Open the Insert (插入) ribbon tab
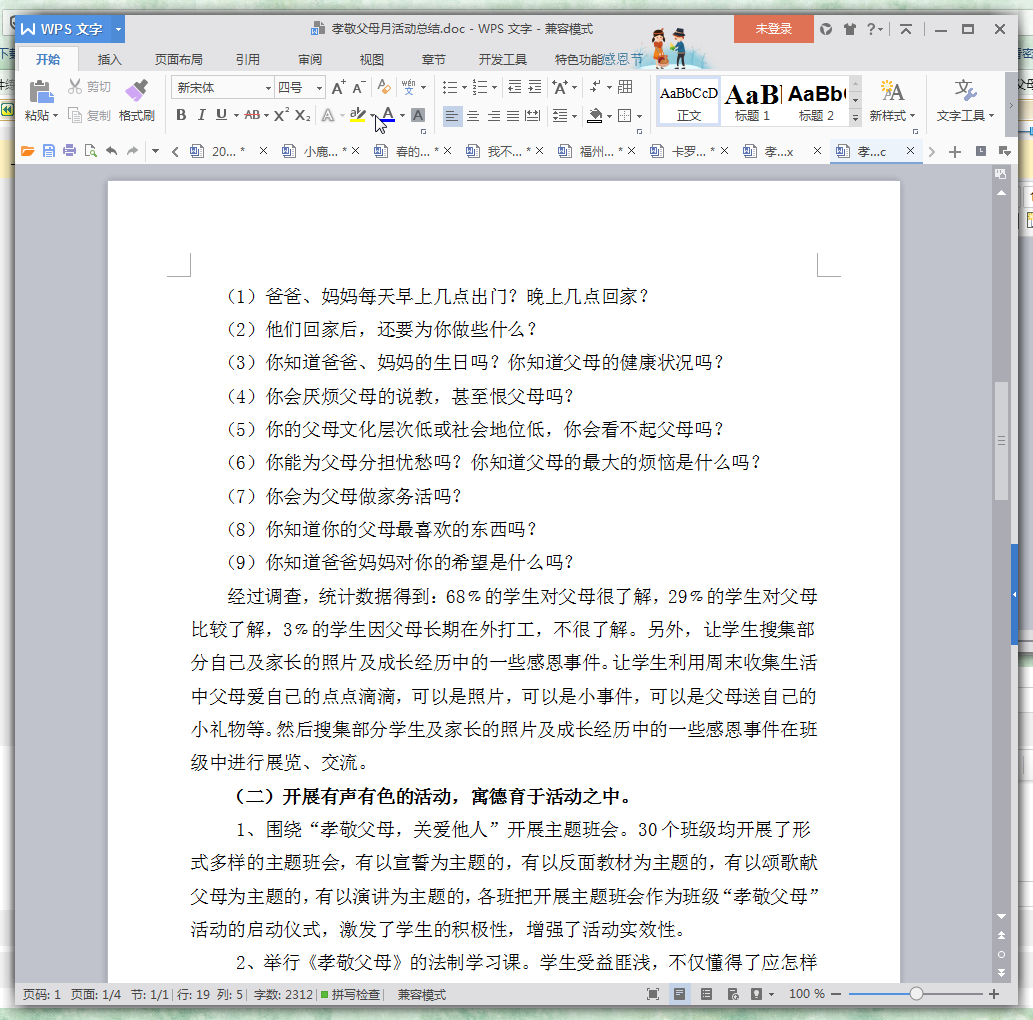Image resolution: width=1033 pixels, height=1020 pixels. point(109,59)
